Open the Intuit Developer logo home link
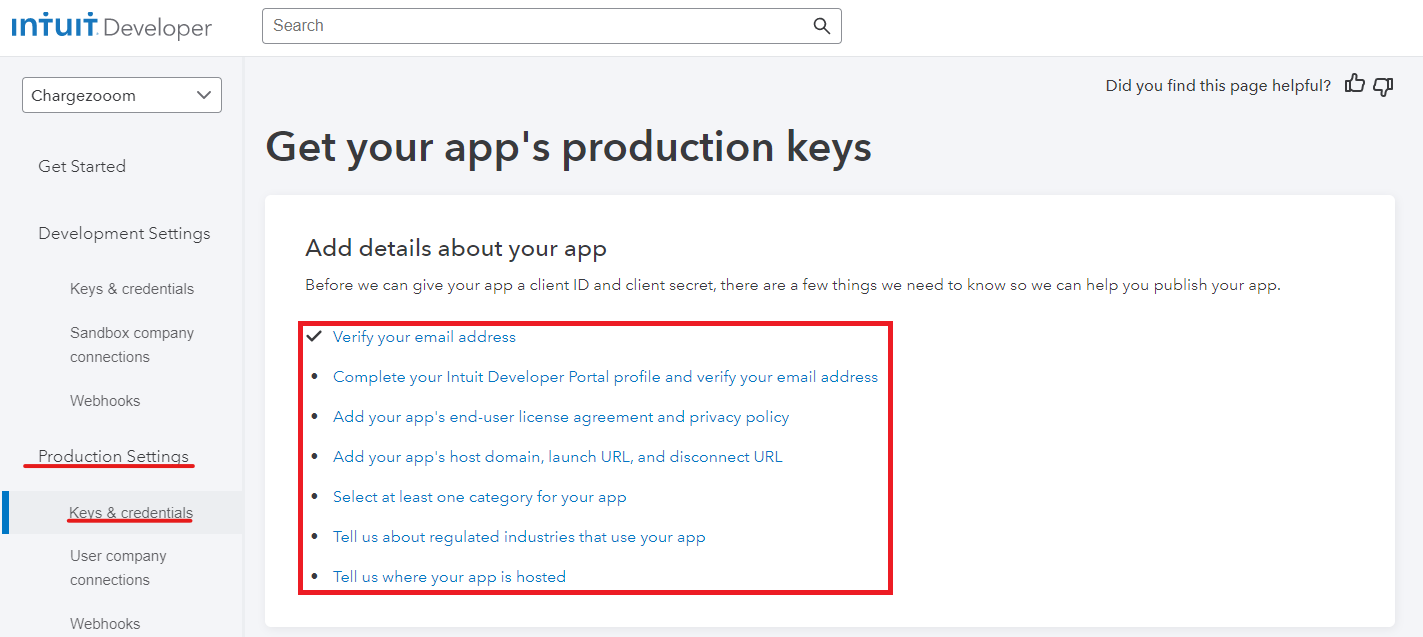The image size is (1423, 637). (112, 27)
